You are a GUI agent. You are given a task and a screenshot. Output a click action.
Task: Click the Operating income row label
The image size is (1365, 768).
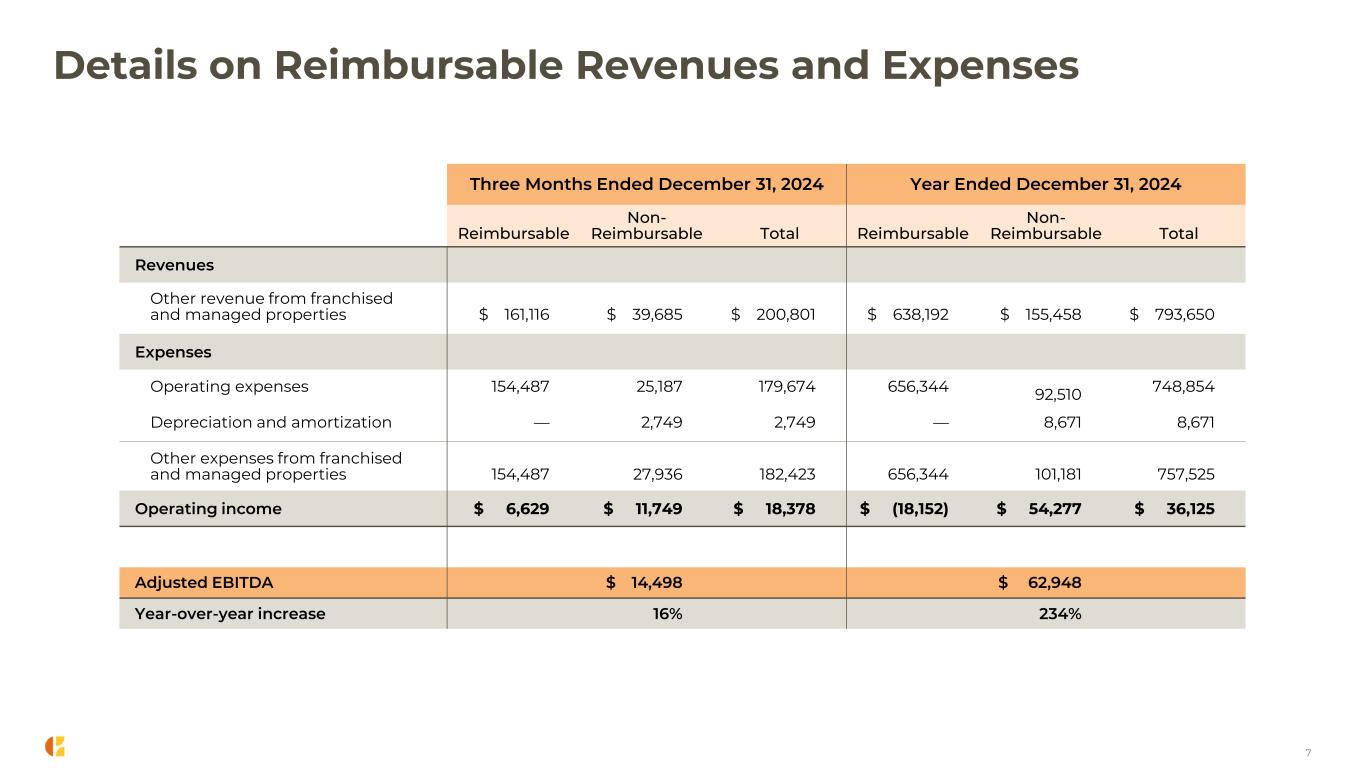(x=208, y=509)
